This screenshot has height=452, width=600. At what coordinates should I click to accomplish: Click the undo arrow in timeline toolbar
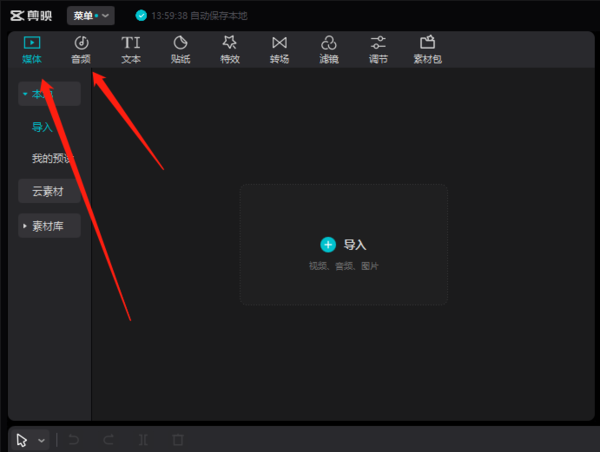pyautogui.click(x=74, y=440)
